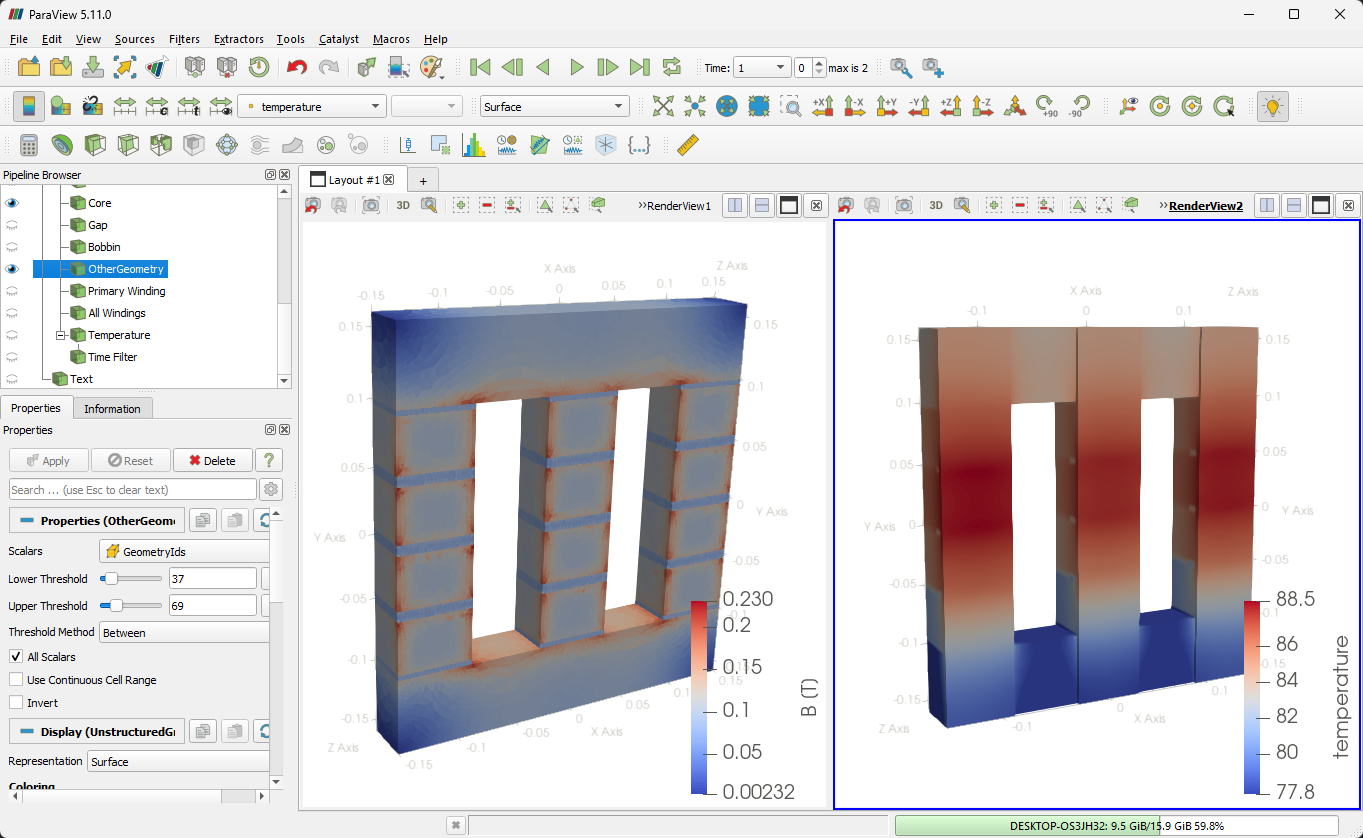Show the Primary Winding pipeline item
This screenshot has width=1363, height=838.
[x=13, y=291]
